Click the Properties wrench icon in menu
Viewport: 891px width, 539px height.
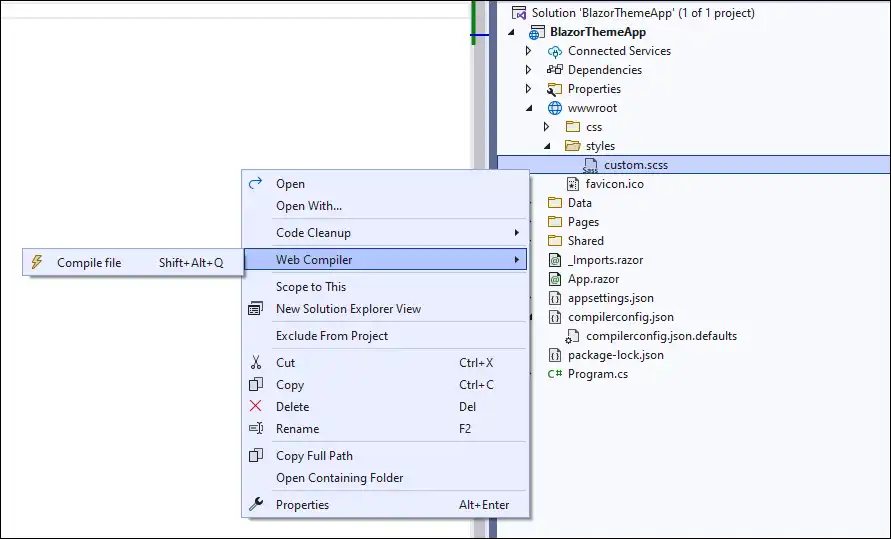click(256, 504)
